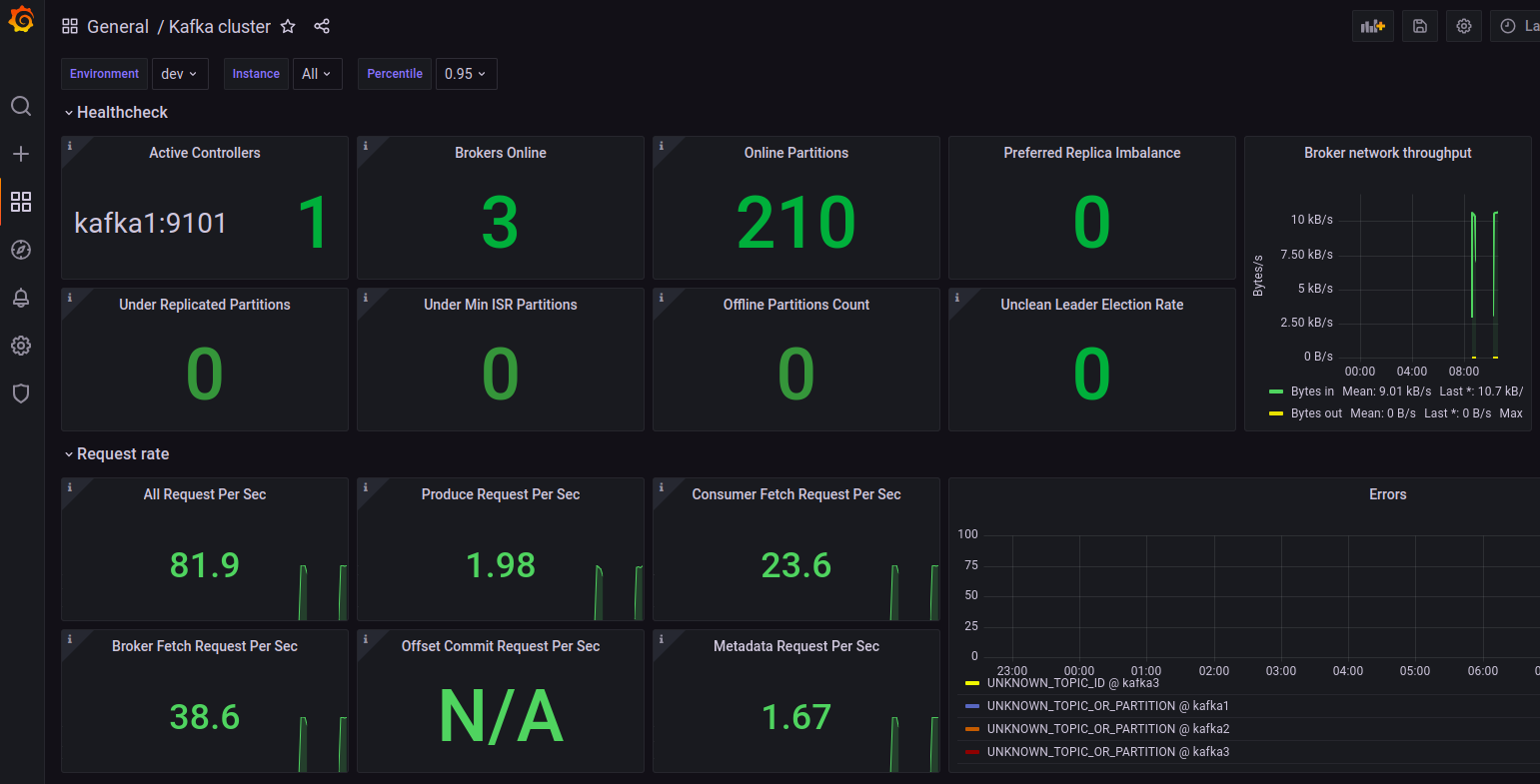The height and width of the screenshot is (784, 1540).
Task: Click yellow Bytes out color swatch
Action: coord(1276,413)
